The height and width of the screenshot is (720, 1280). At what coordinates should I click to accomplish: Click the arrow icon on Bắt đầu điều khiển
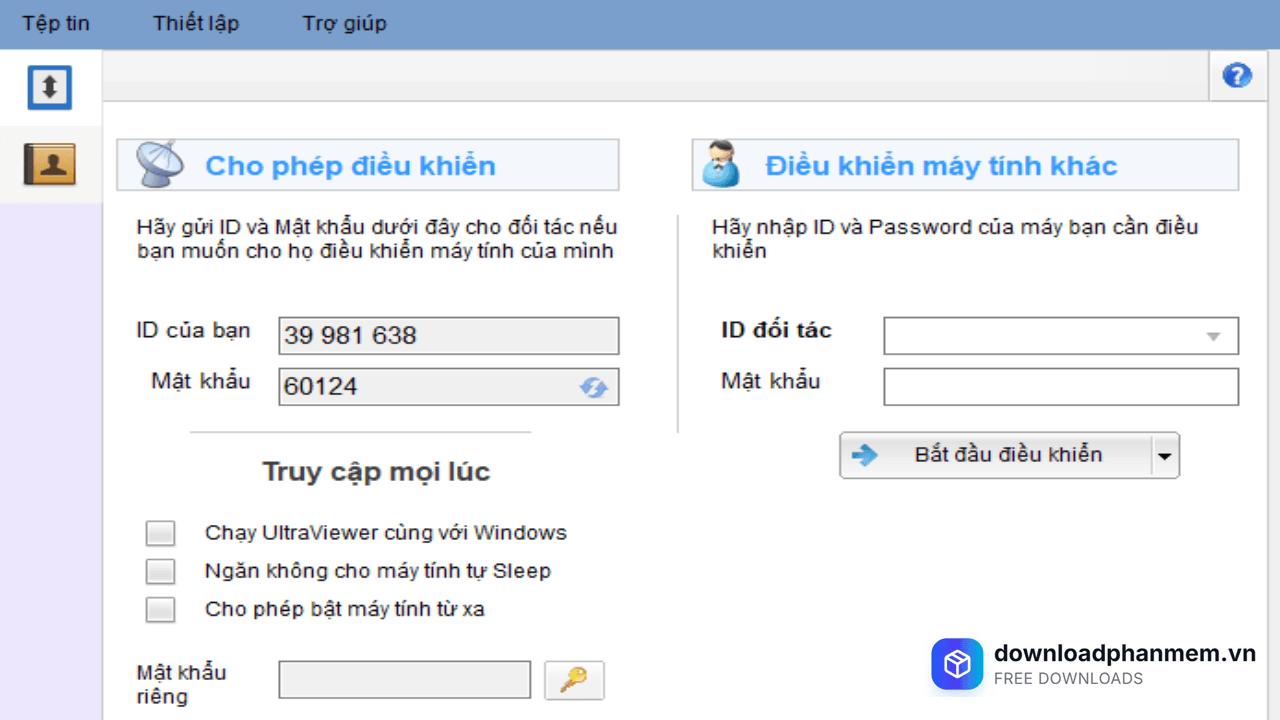pyautogui.click(x=864, y=455)
